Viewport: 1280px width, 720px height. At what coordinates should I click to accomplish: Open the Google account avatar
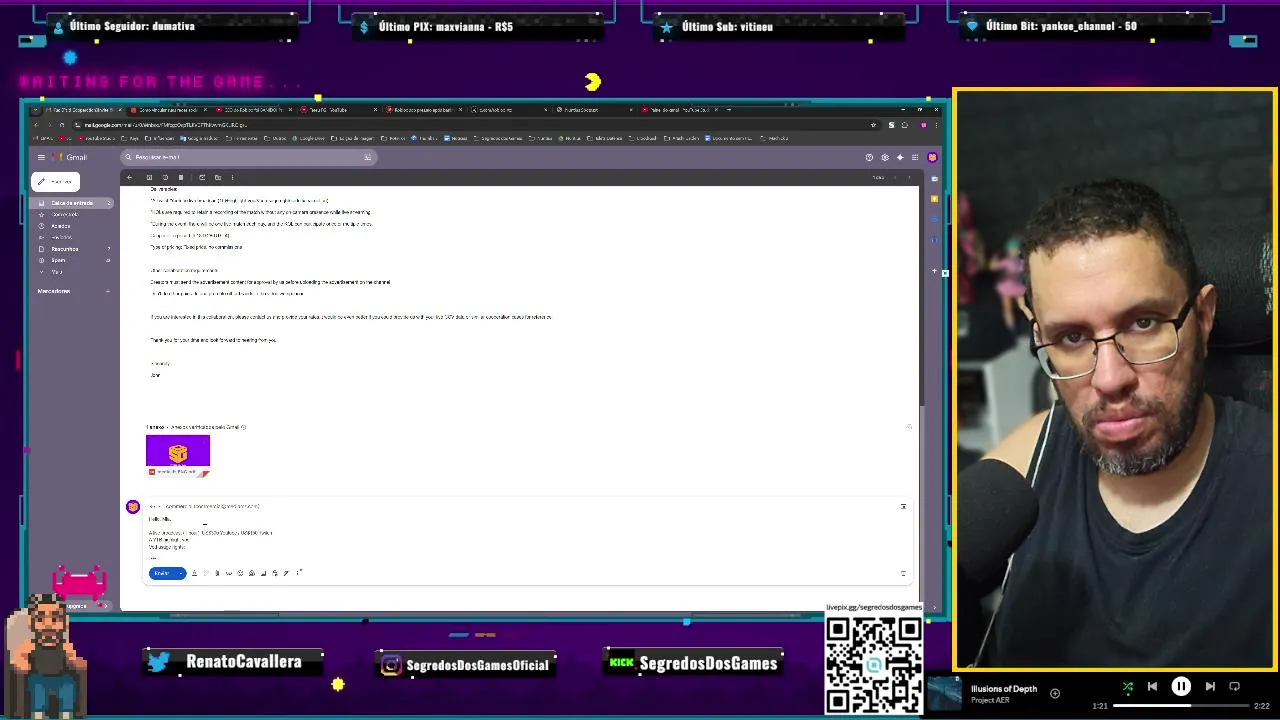tap(933, 157)
